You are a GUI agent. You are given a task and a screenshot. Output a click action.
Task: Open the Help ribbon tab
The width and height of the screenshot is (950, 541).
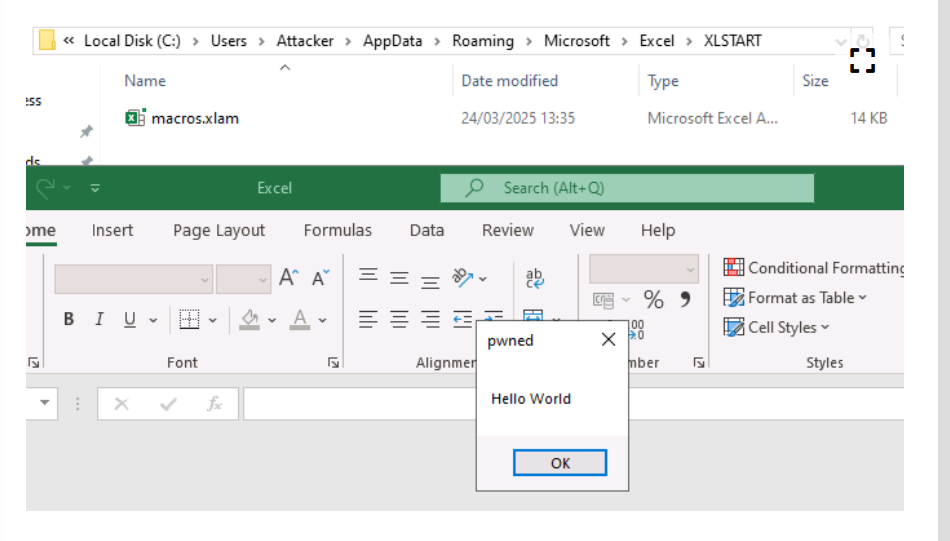[658, 230]
